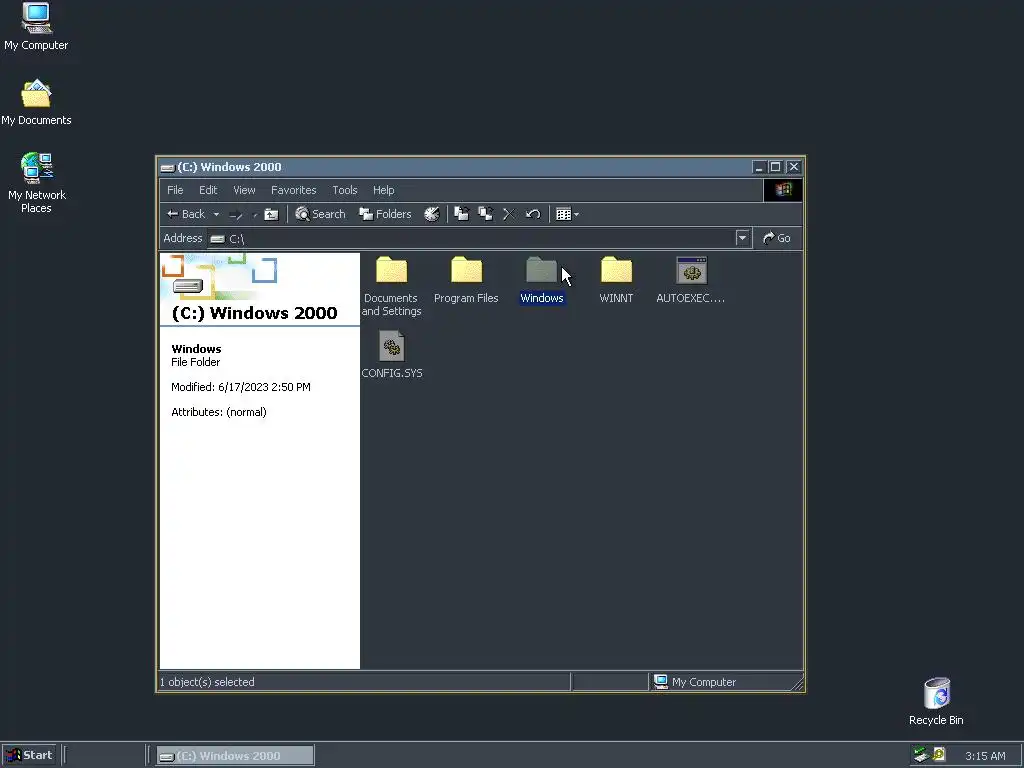
Task: Click the My Documents desktop icon
Action: point(36,103)
